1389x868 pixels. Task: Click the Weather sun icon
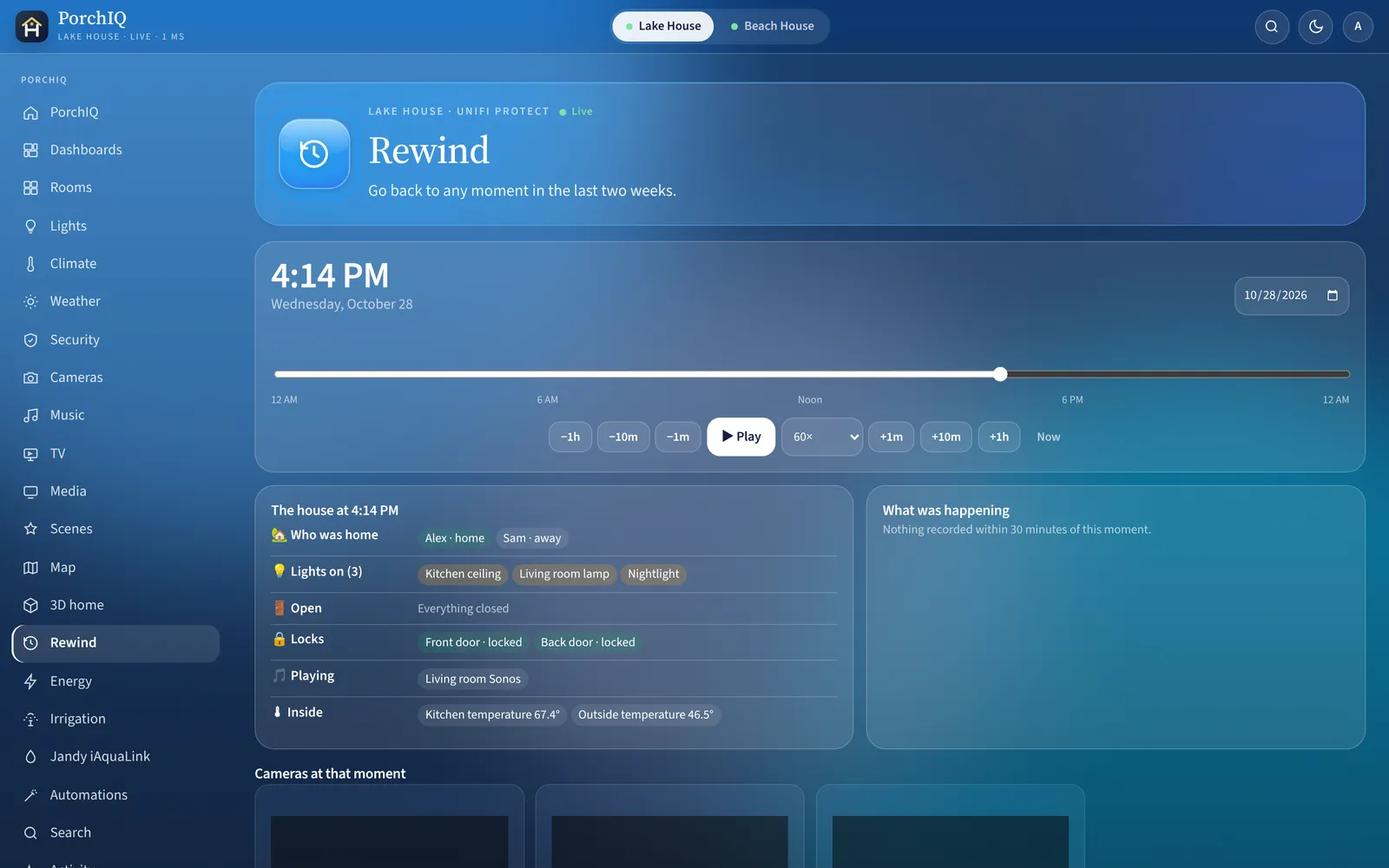(30, 301)
